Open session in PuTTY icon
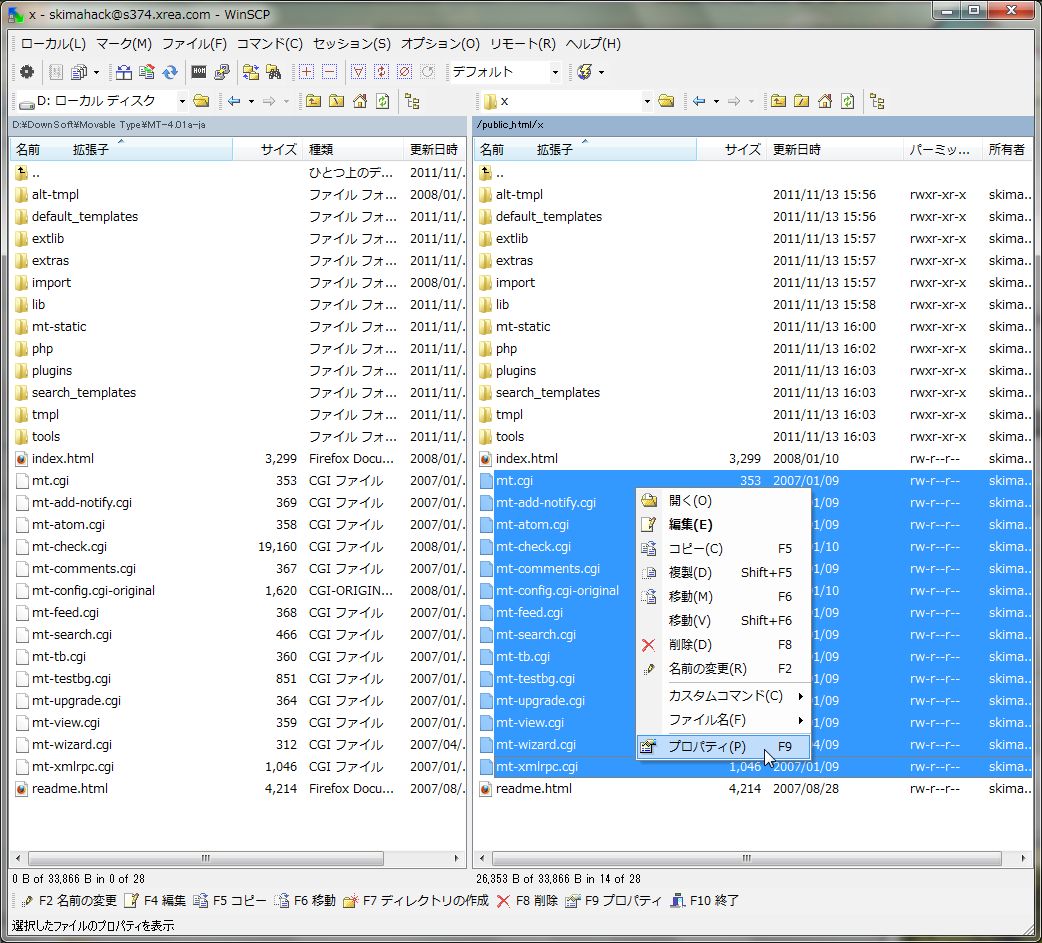The image size is (1042, 943). [222, 72]
